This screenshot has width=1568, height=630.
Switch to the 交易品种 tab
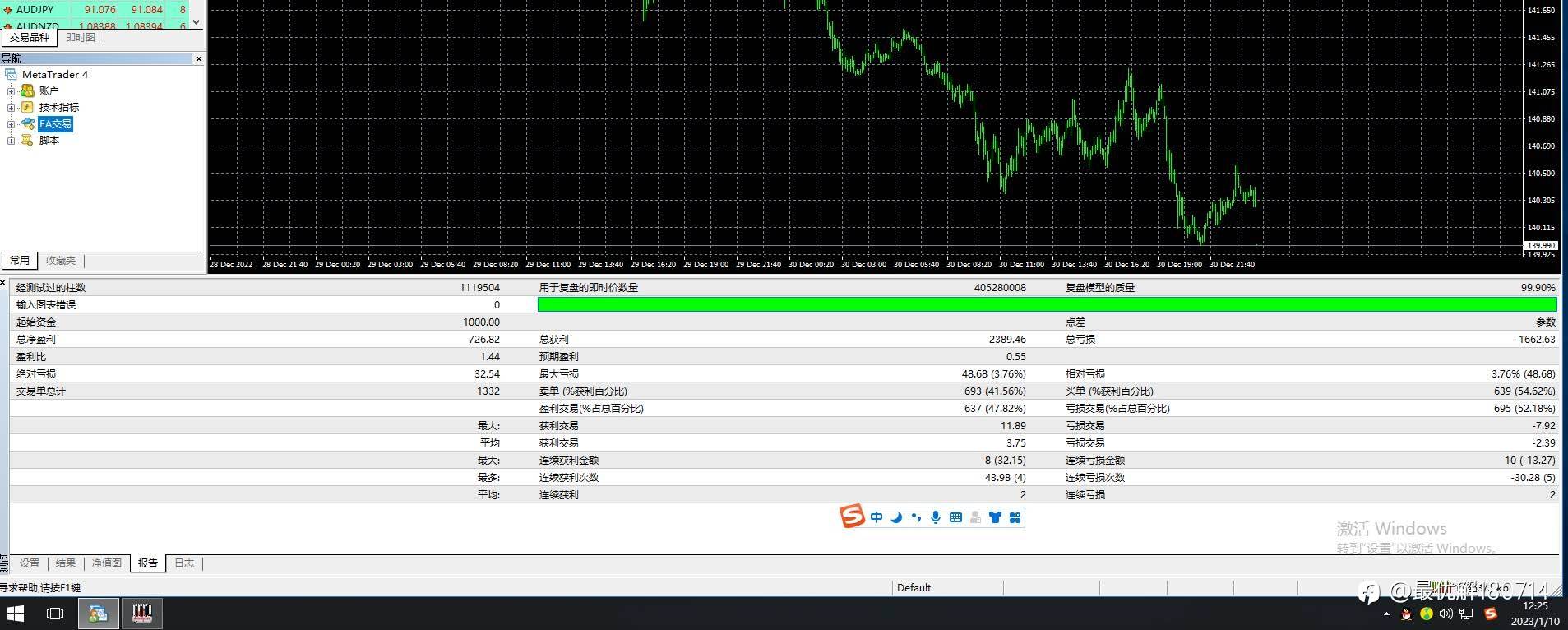30,38
